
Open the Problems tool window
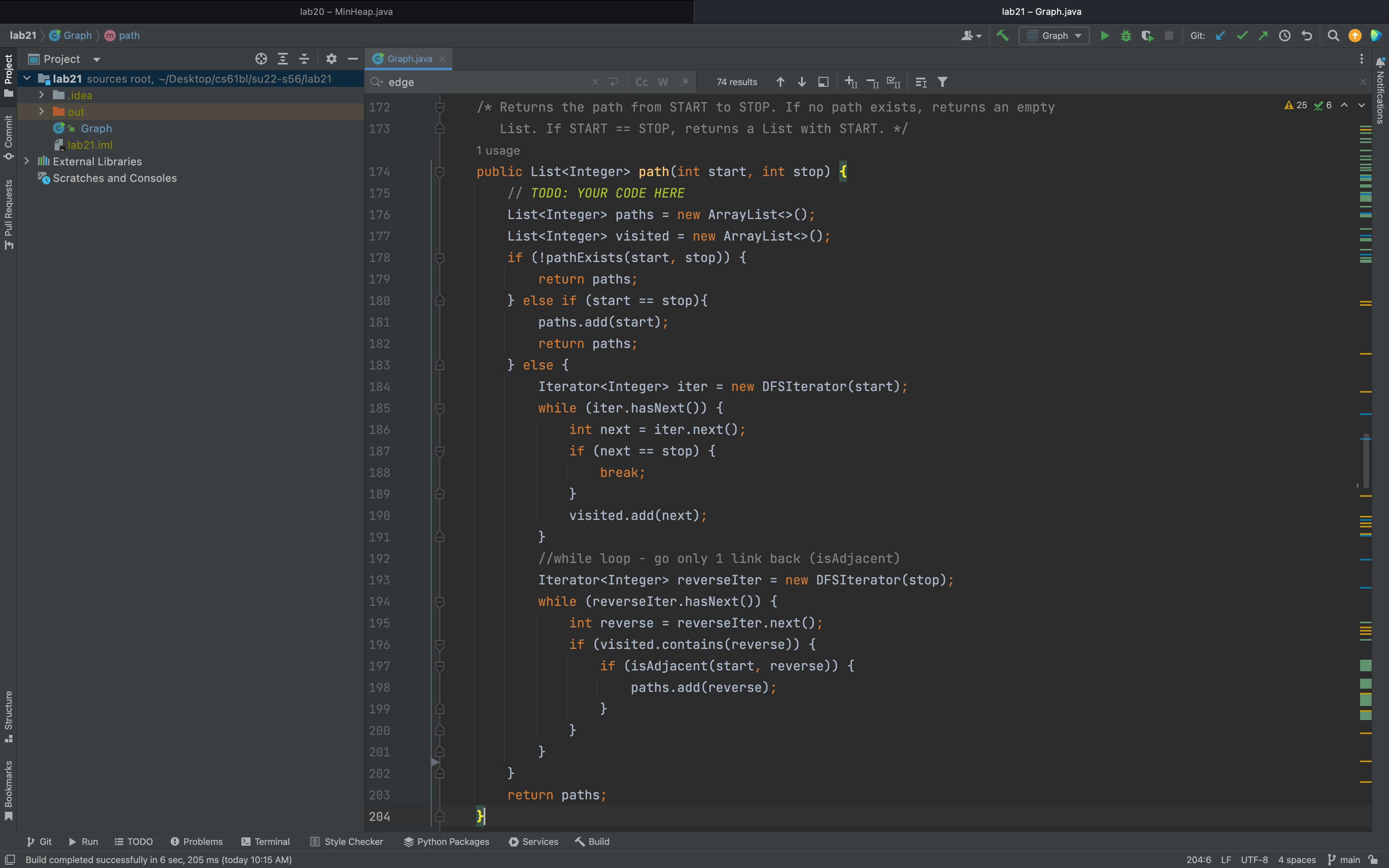[196, 842]
